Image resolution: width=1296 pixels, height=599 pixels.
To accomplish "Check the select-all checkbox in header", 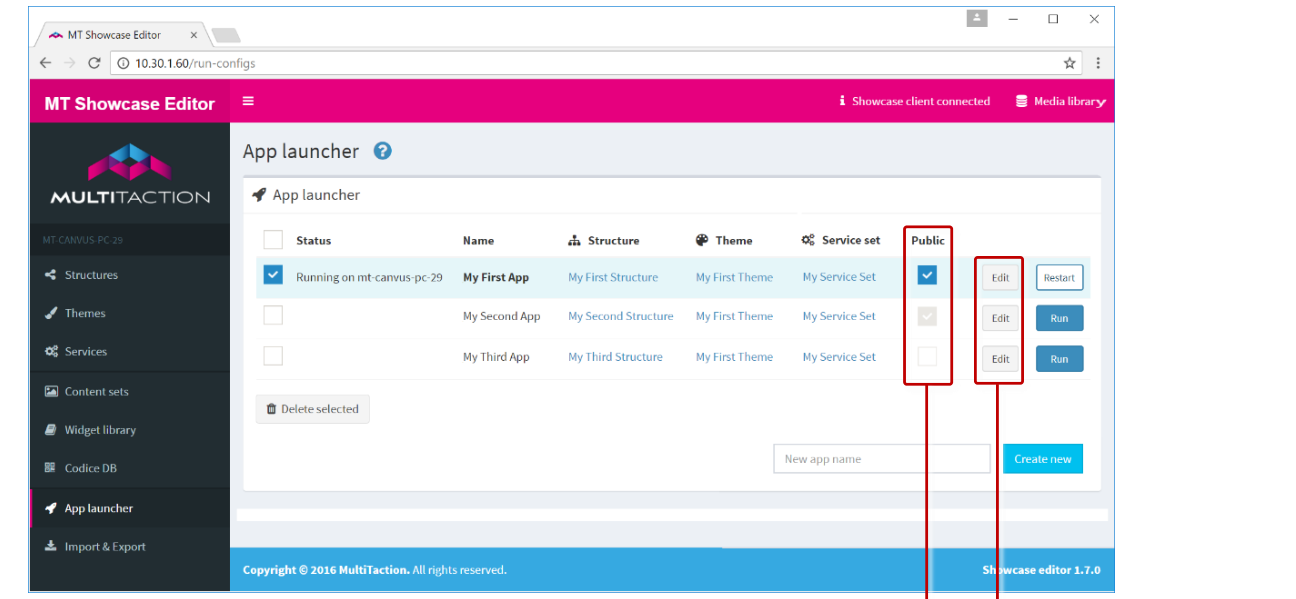I will tap(273, 240).
